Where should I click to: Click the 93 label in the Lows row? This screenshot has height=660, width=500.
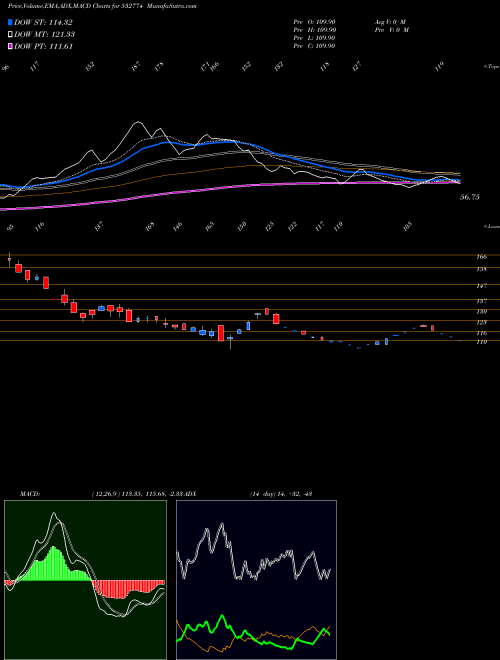[10, 227]
